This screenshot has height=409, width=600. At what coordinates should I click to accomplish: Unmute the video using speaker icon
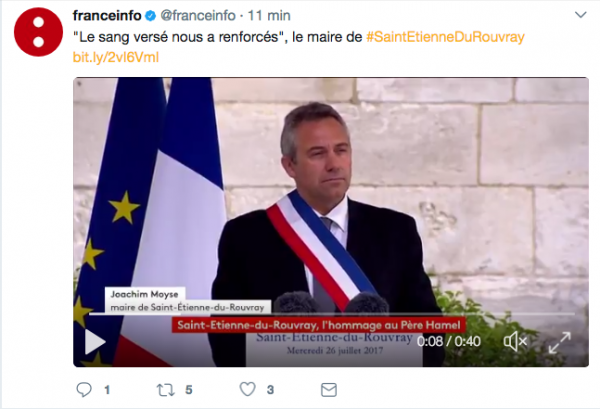tap(515, 341)
